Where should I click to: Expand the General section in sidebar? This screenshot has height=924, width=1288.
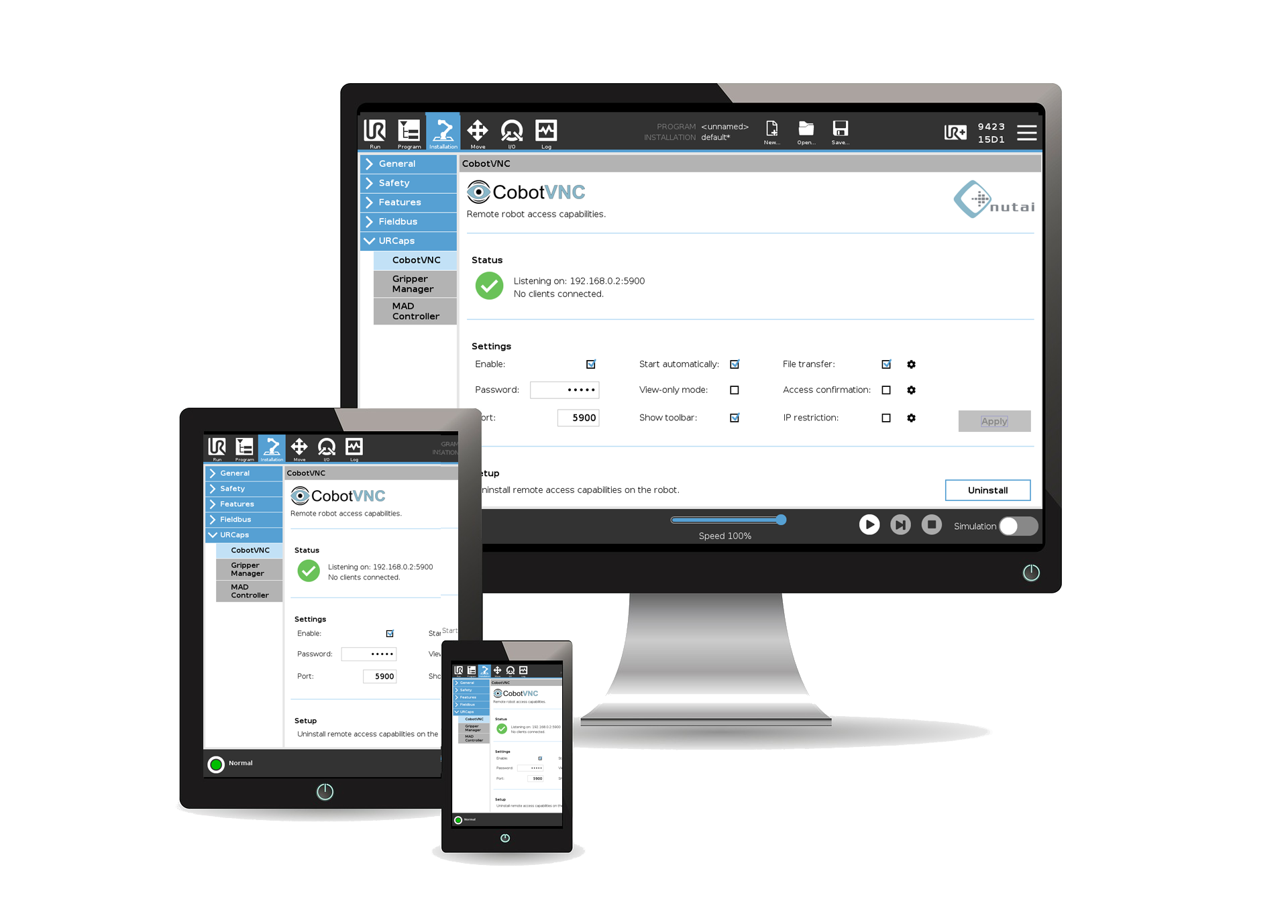click(408, 164)
